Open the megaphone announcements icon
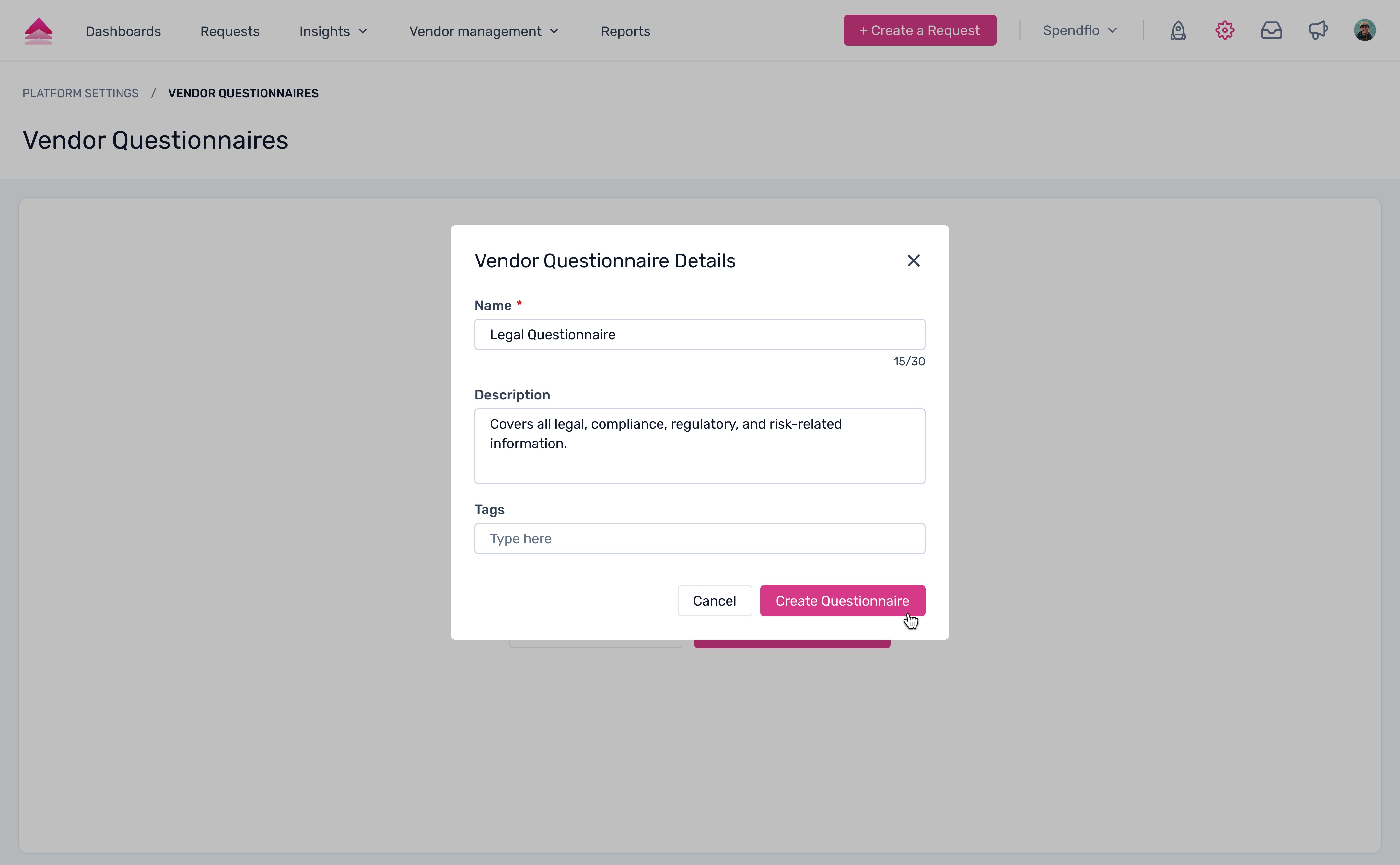Viewport: 1400px width, 865px height. (x=1318, y=30)
